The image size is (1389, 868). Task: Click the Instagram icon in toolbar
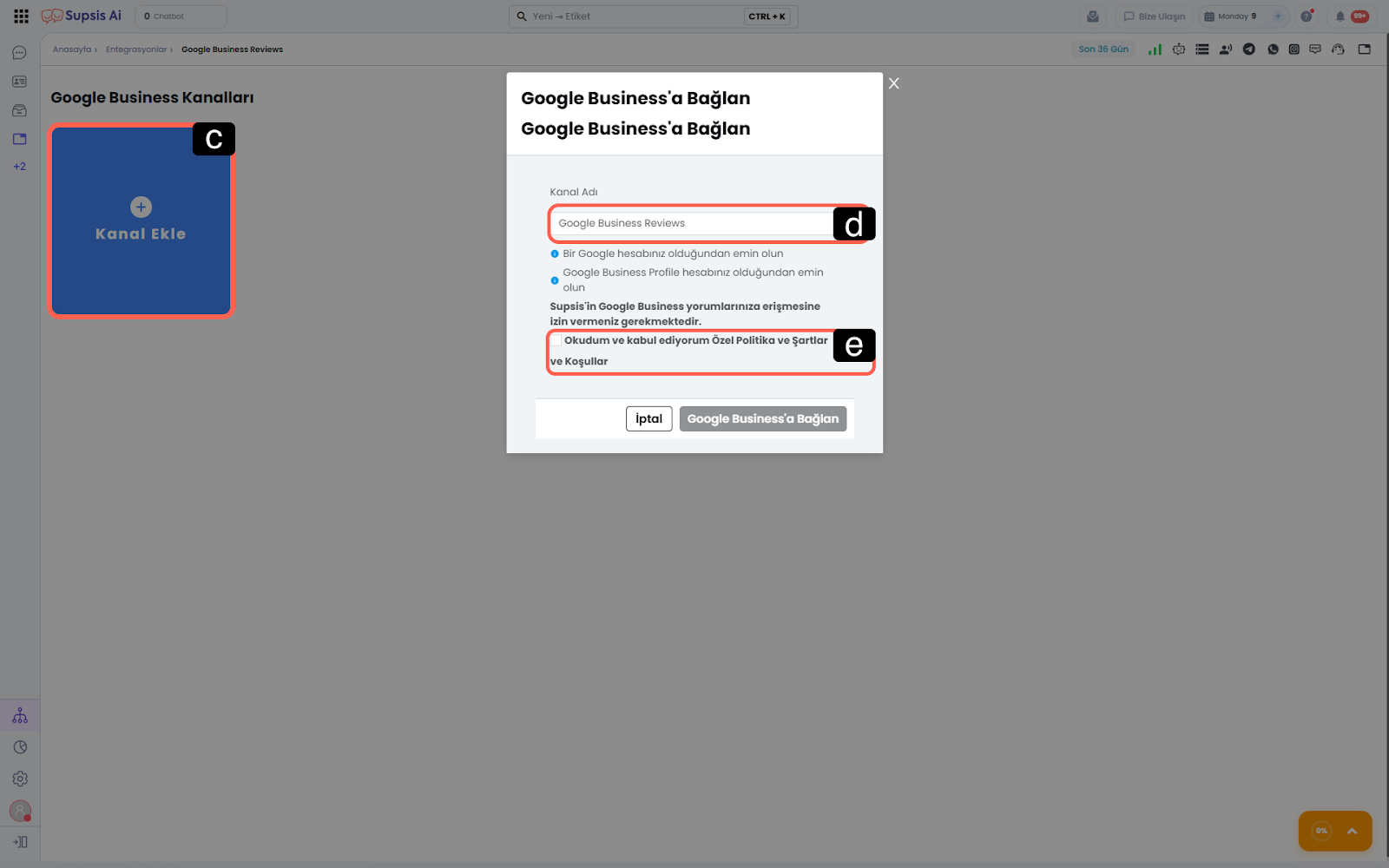pyautogui.click(x=1294, y=49)
